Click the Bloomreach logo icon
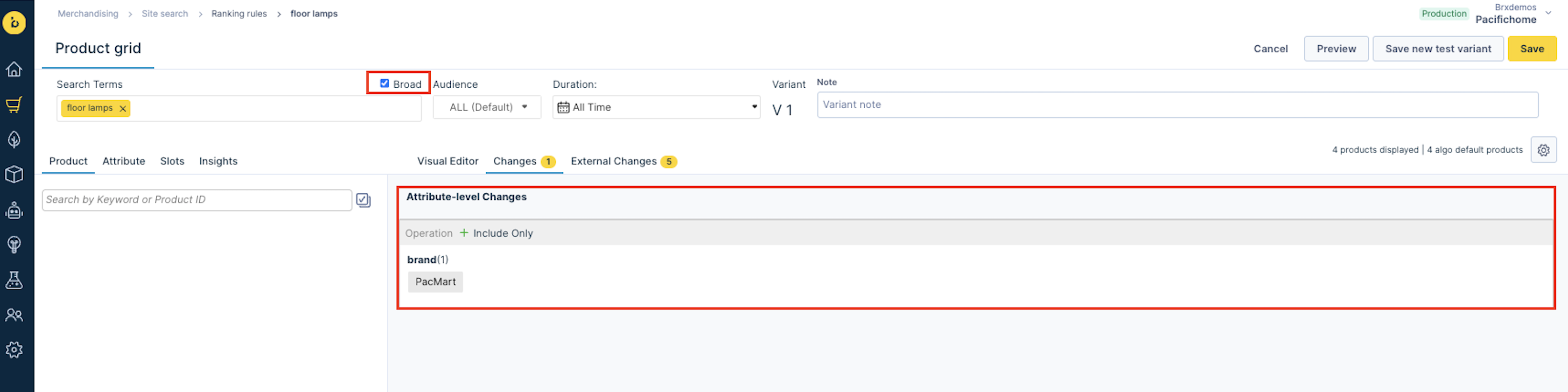The height and width of the screenshot is (392, 1568). (x=14, y=23)
